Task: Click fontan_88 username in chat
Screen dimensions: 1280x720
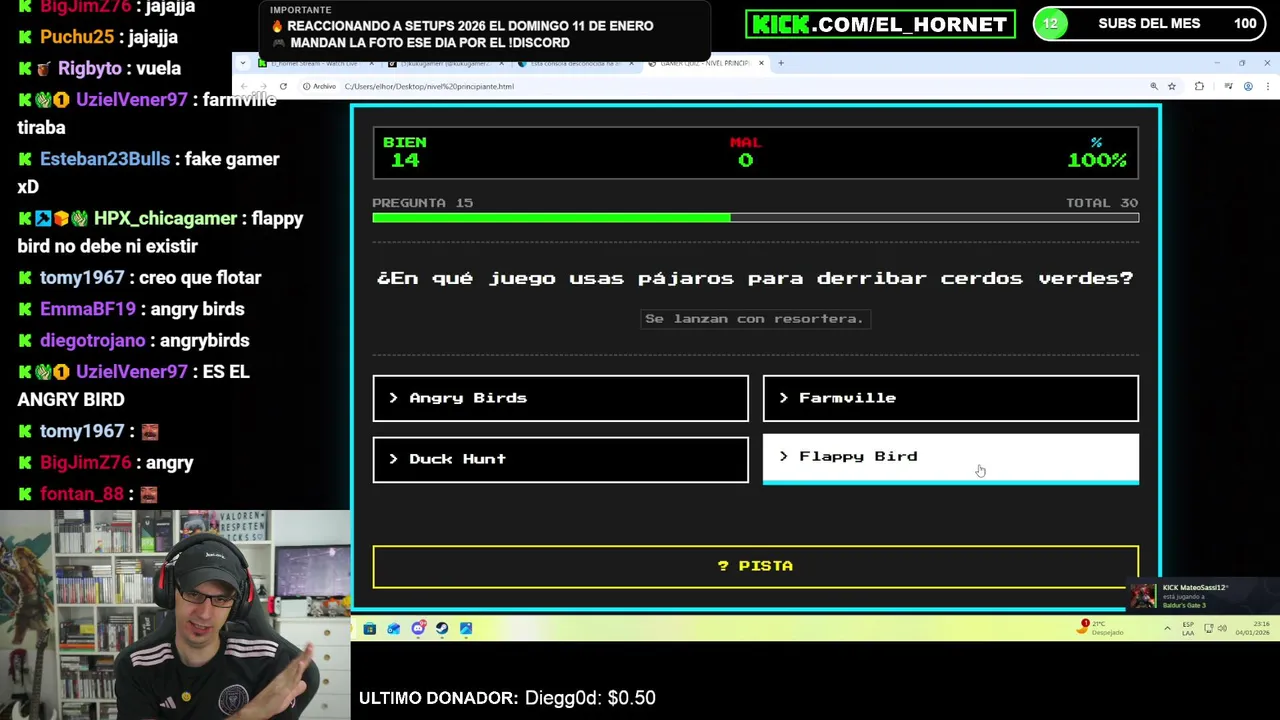Action: tap(82, 494)
